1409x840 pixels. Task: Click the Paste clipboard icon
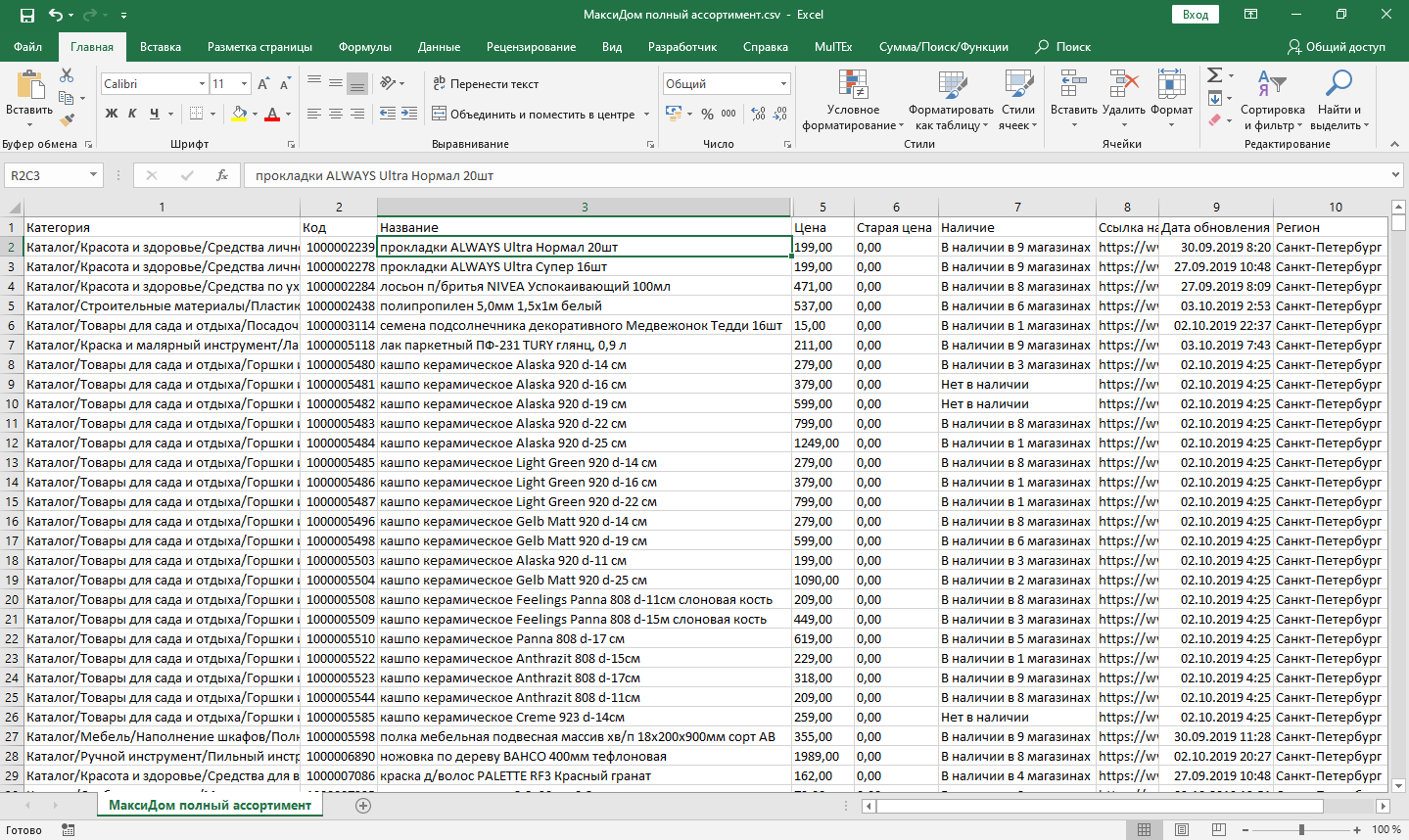pos(29,84)
